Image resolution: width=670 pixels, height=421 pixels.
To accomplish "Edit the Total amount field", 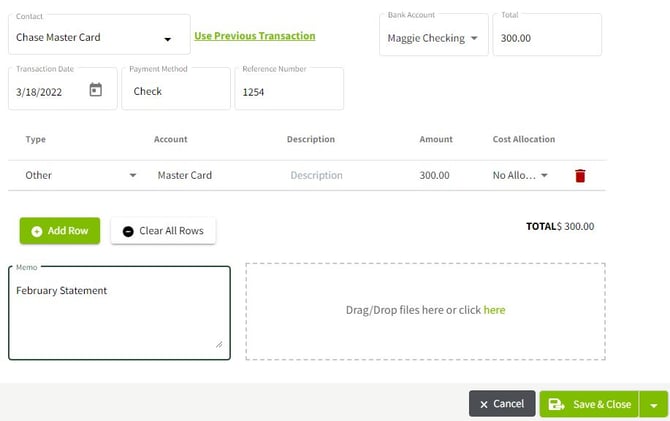I will point(548,38).
